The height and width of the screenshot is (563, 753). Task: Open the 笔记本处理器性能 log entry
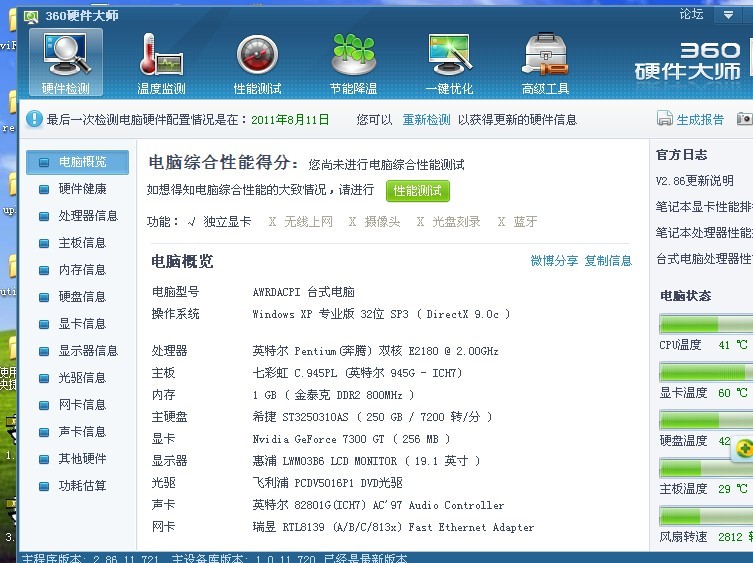[x=704, y=233]
